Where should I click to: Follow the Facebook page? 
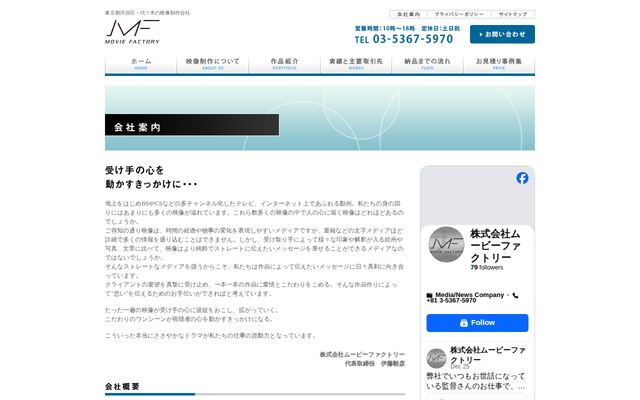(477, 323)
